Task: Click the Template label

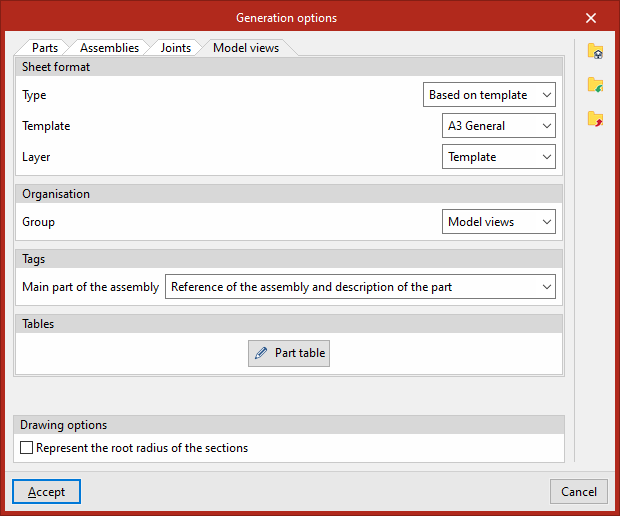Action: click(46, 126)
